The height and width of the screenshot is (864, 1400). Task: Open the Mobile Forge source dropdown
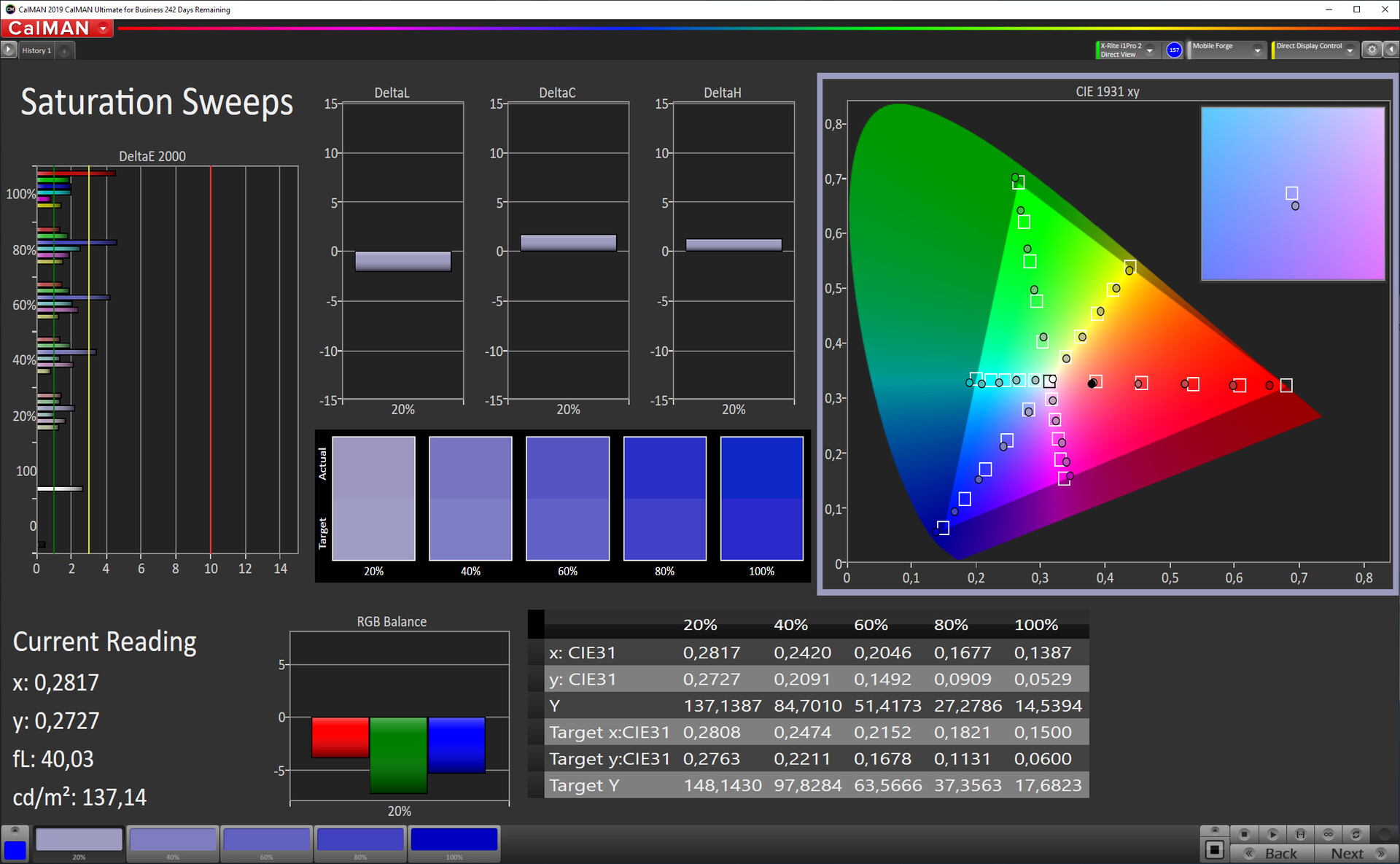coord(1257,50)
